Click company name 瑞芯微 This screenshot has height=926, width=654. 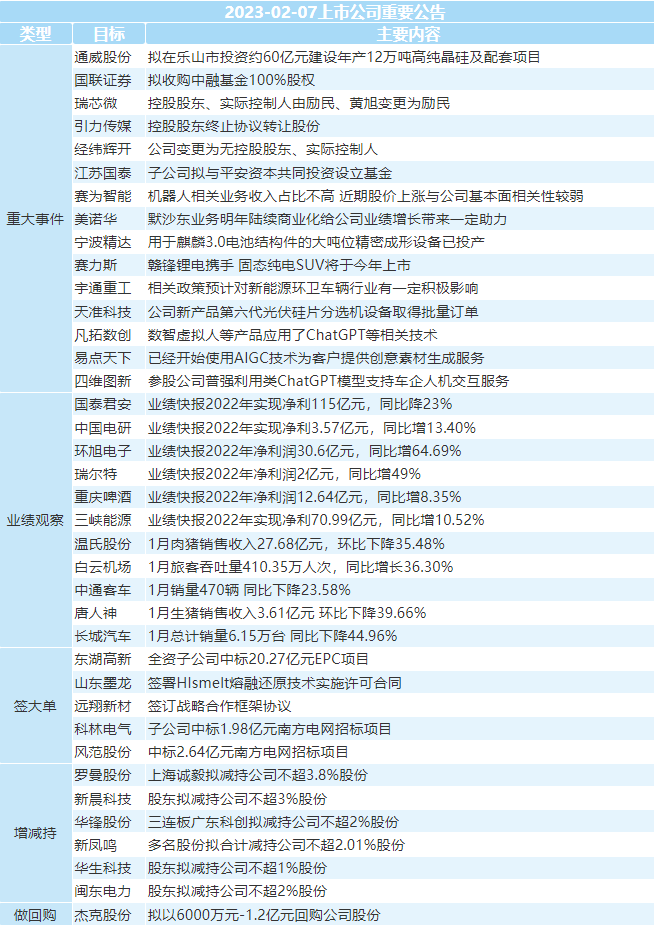(96, 103)
